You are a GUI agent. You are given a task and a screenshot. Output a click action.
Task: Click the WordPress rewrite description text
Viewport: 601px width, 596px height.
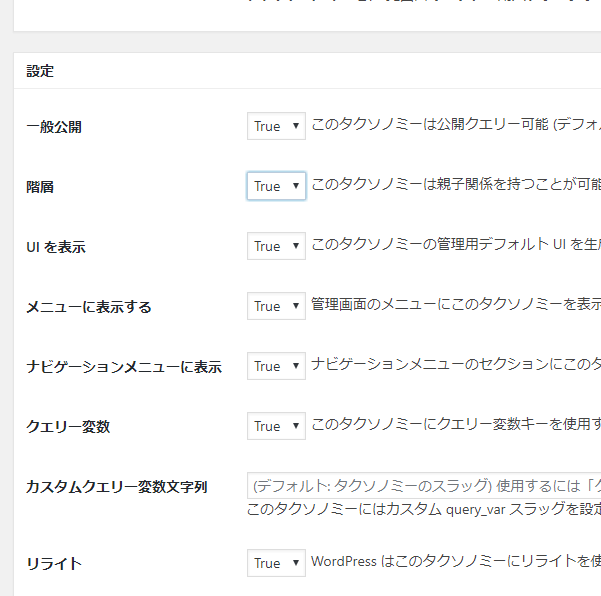(x=456, y=562)
